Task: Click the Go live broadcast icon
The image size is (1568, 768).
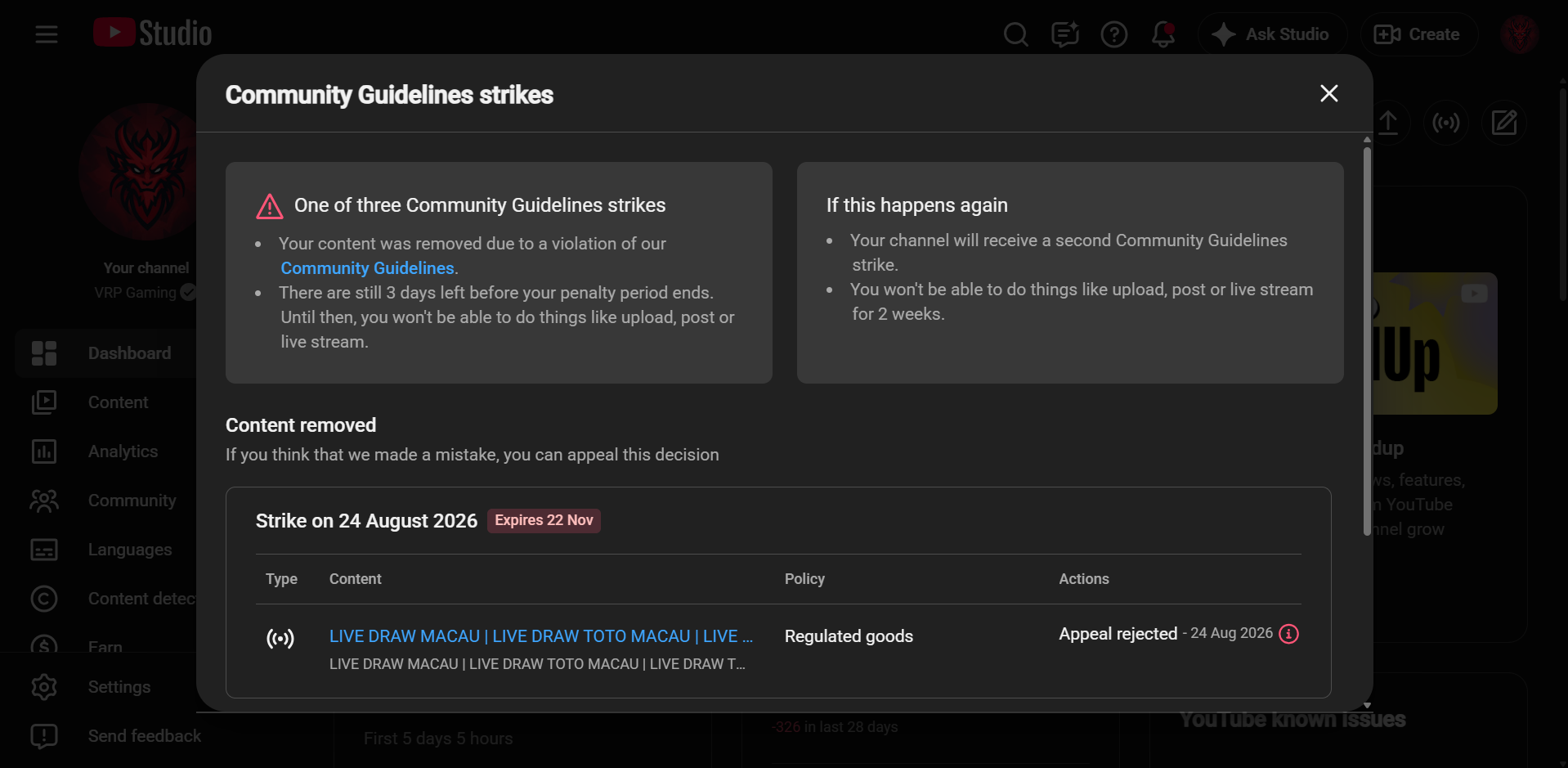Action: click(1446, 123)
